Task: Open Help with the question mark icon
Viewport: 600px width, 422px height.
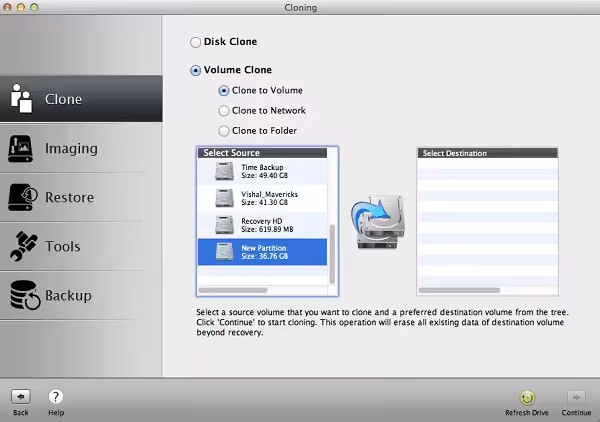Action: [x=56, y=397]
